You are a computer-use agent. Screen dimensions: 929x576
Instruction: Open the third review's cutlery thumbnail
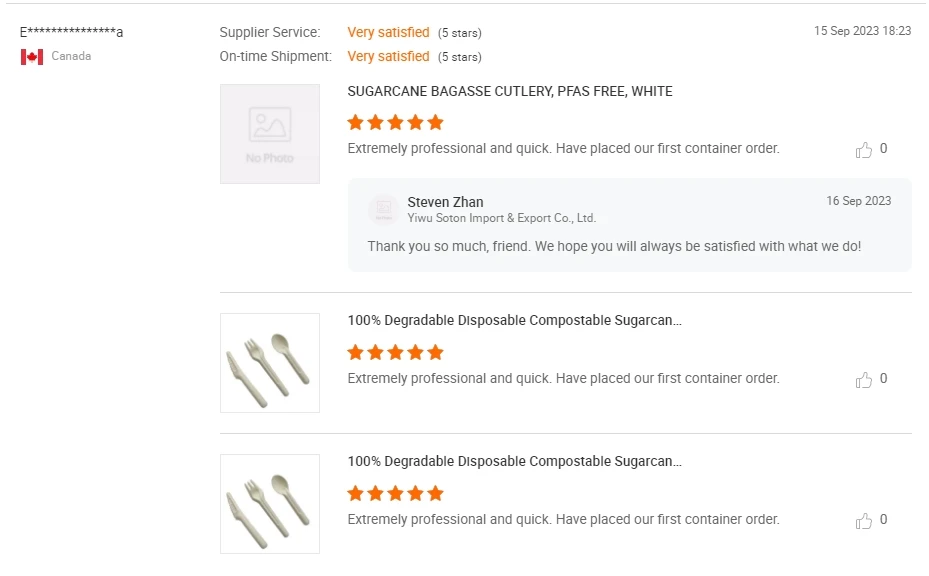click(270, 504)
